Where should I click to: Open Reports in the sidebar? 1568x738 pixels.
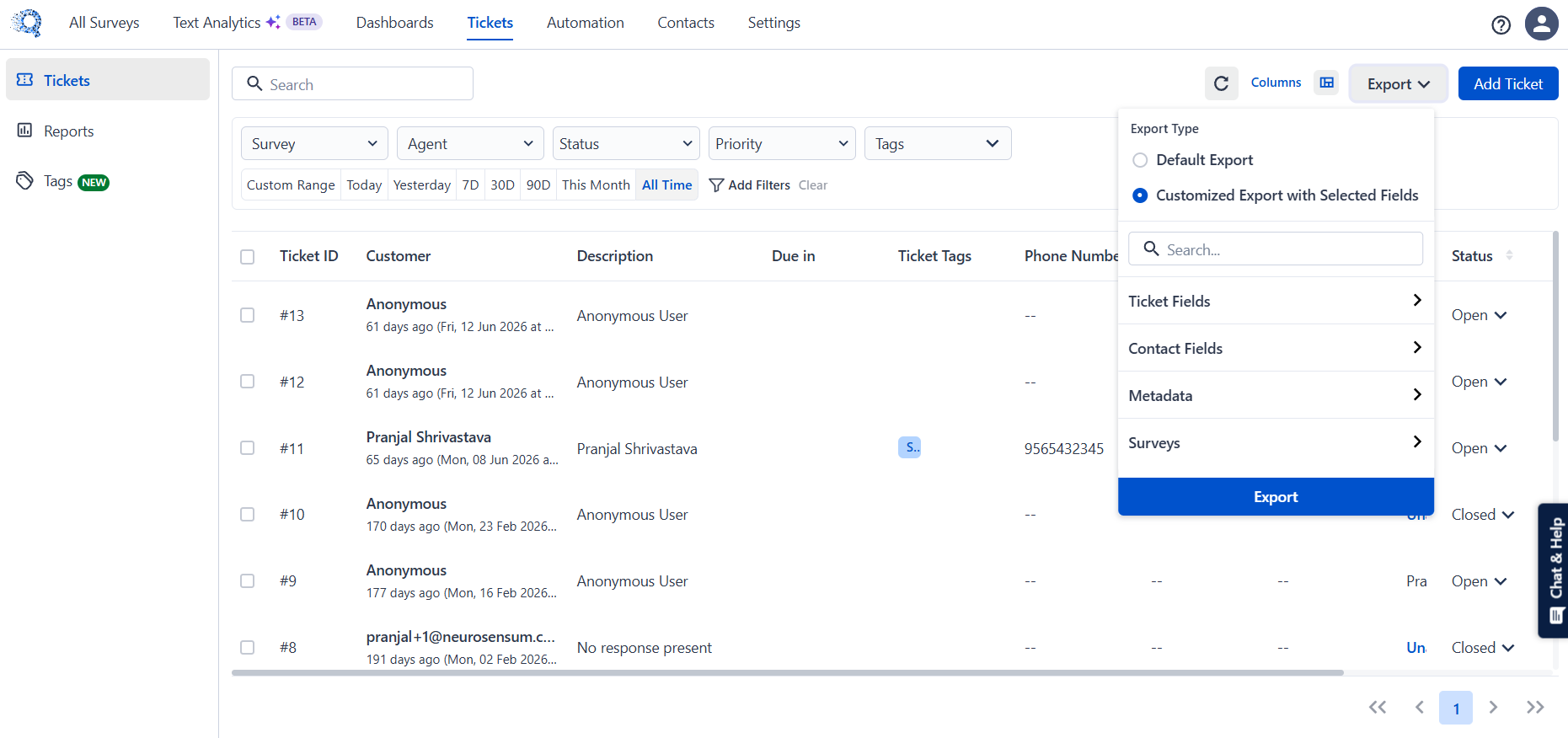(x=108, y=131)
